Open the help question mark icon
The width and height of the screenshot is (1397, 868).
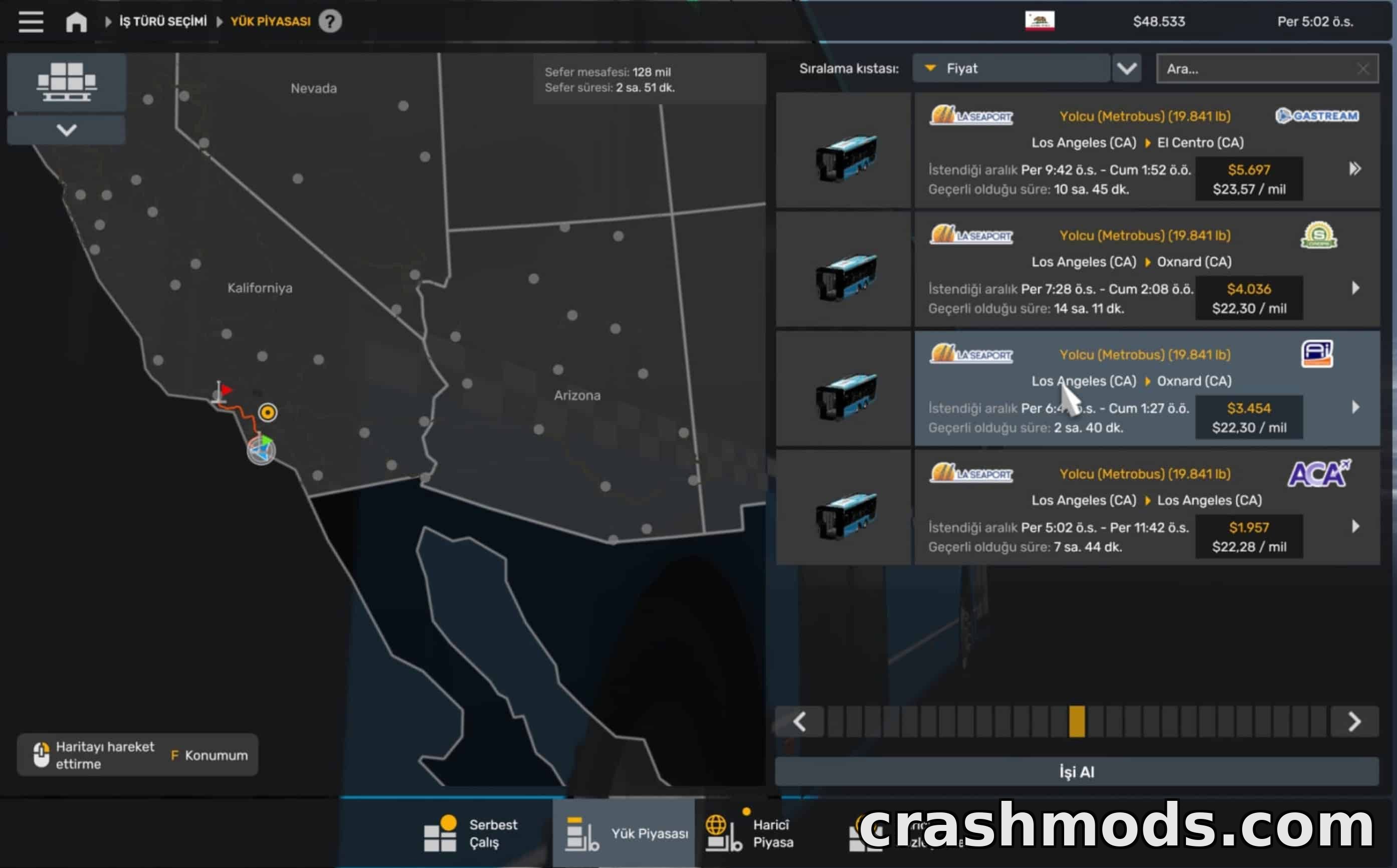point(330,22)
